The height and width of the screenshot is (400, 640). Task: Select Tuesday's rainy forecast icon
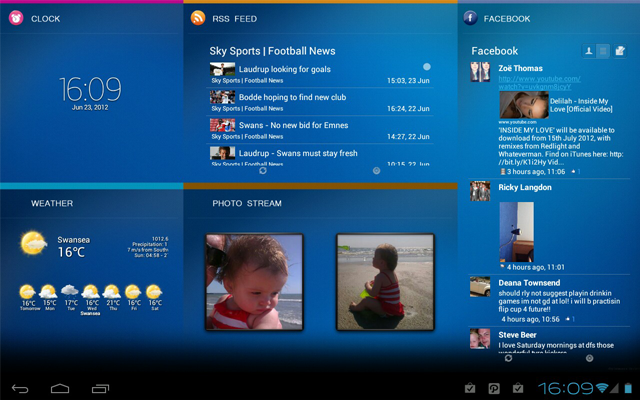pyautogui.click(x=70, y=291)
